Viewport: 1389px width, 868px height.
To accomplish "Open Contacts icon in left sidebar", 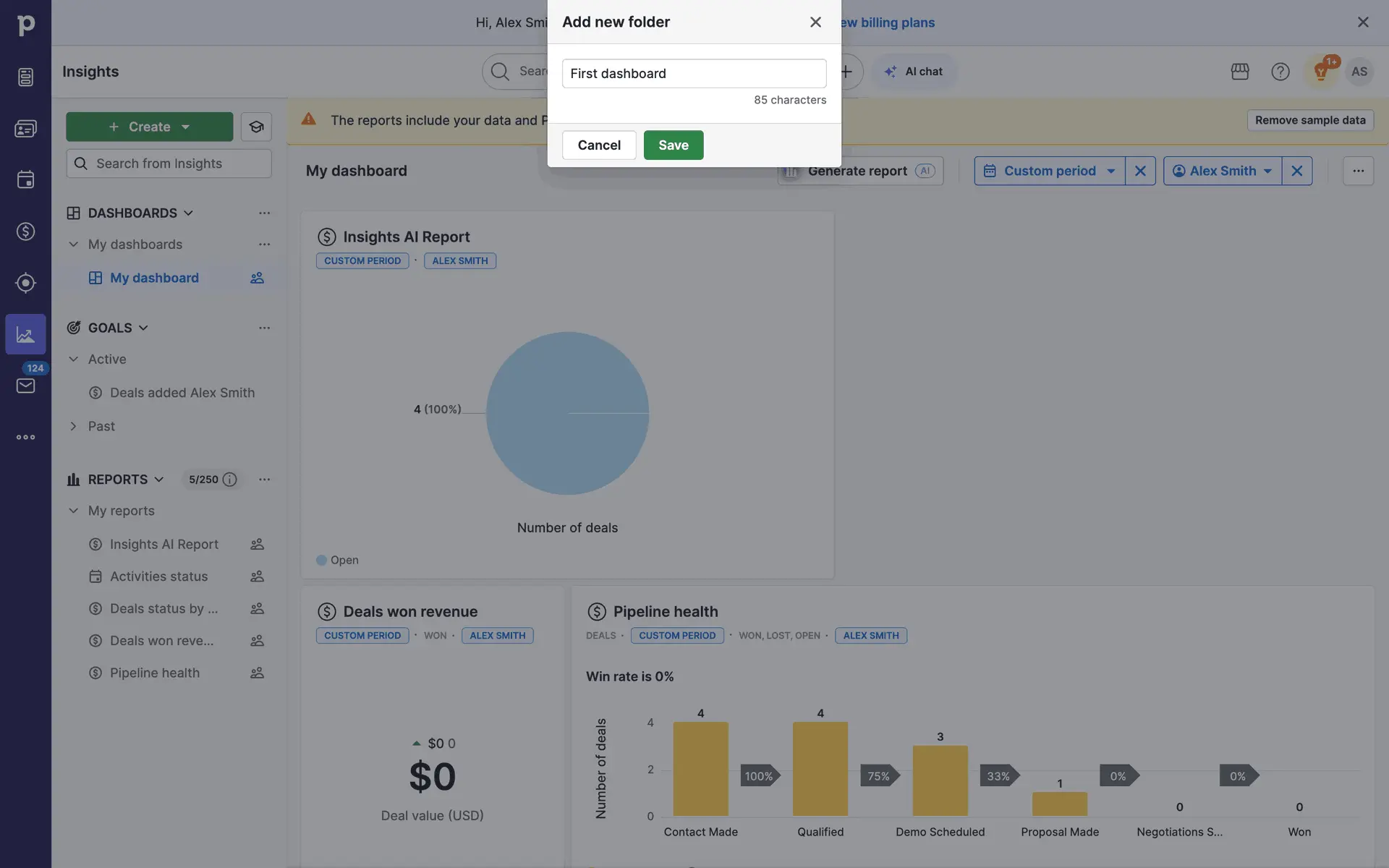I will [25, 128].
